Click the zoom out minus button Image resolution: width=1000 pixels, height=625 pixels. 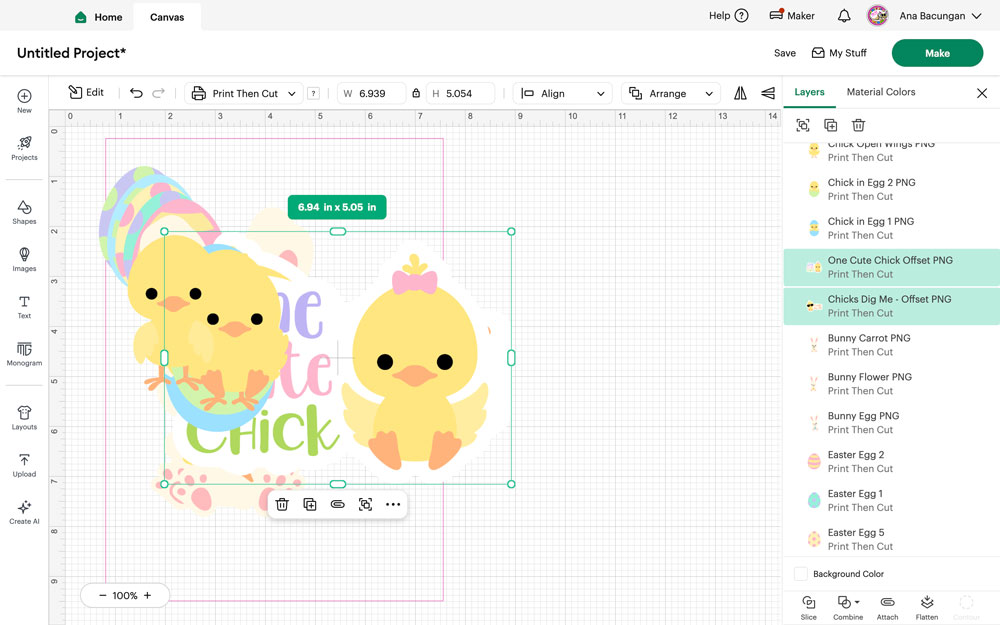pyautogui.click(x=103, y=595)
